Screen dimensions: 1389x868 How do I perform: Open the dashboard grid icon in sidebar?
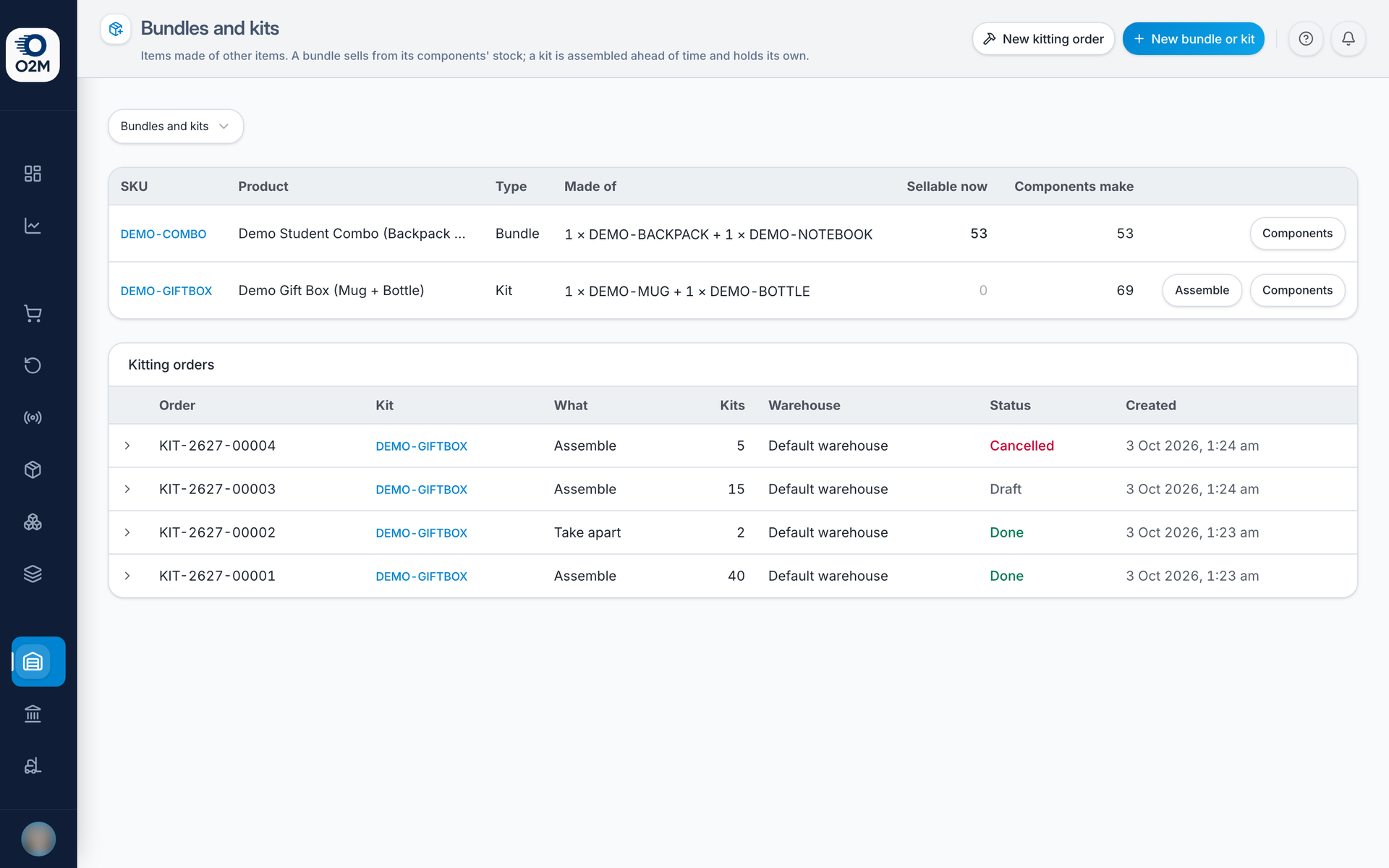(x=33, y=174)
